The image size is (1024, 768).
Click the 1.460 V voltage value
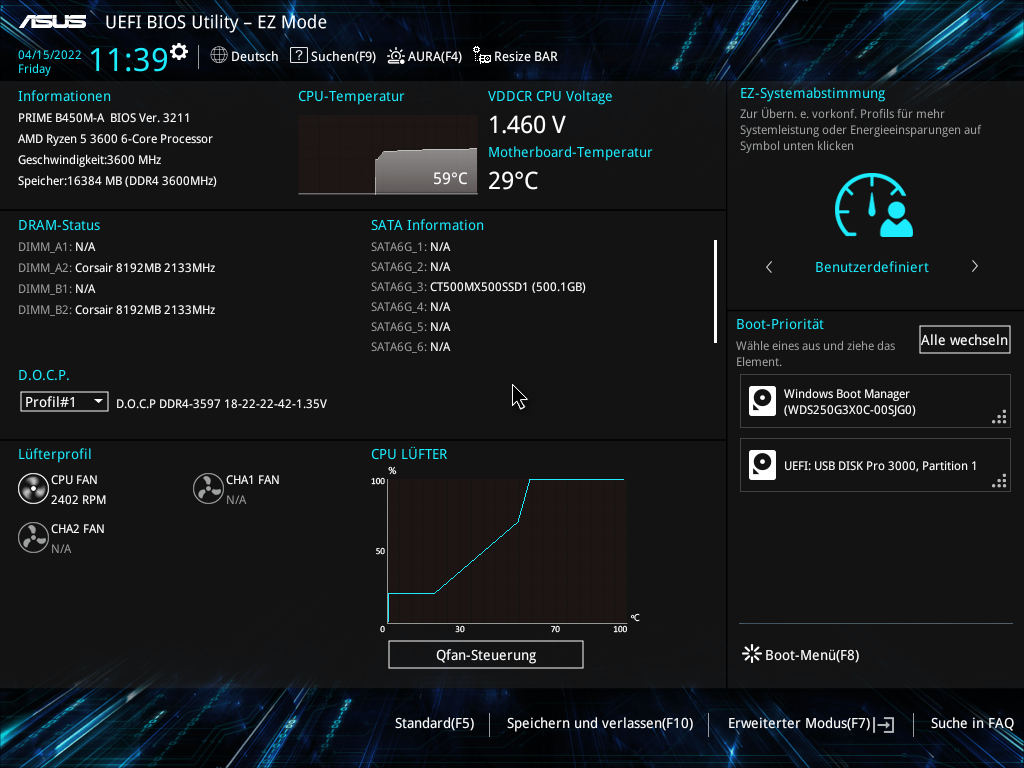pyautogui.click(x=527, y=124)
